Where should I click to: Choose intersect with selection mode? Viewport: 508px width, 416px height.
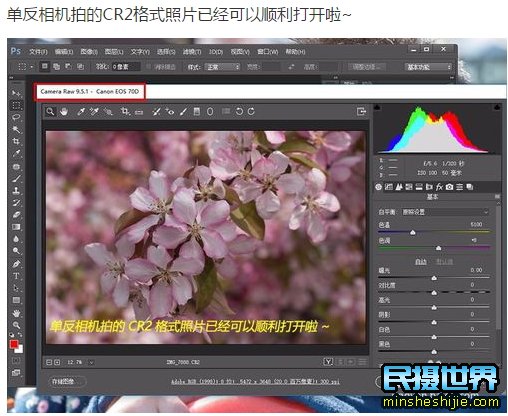80,66
